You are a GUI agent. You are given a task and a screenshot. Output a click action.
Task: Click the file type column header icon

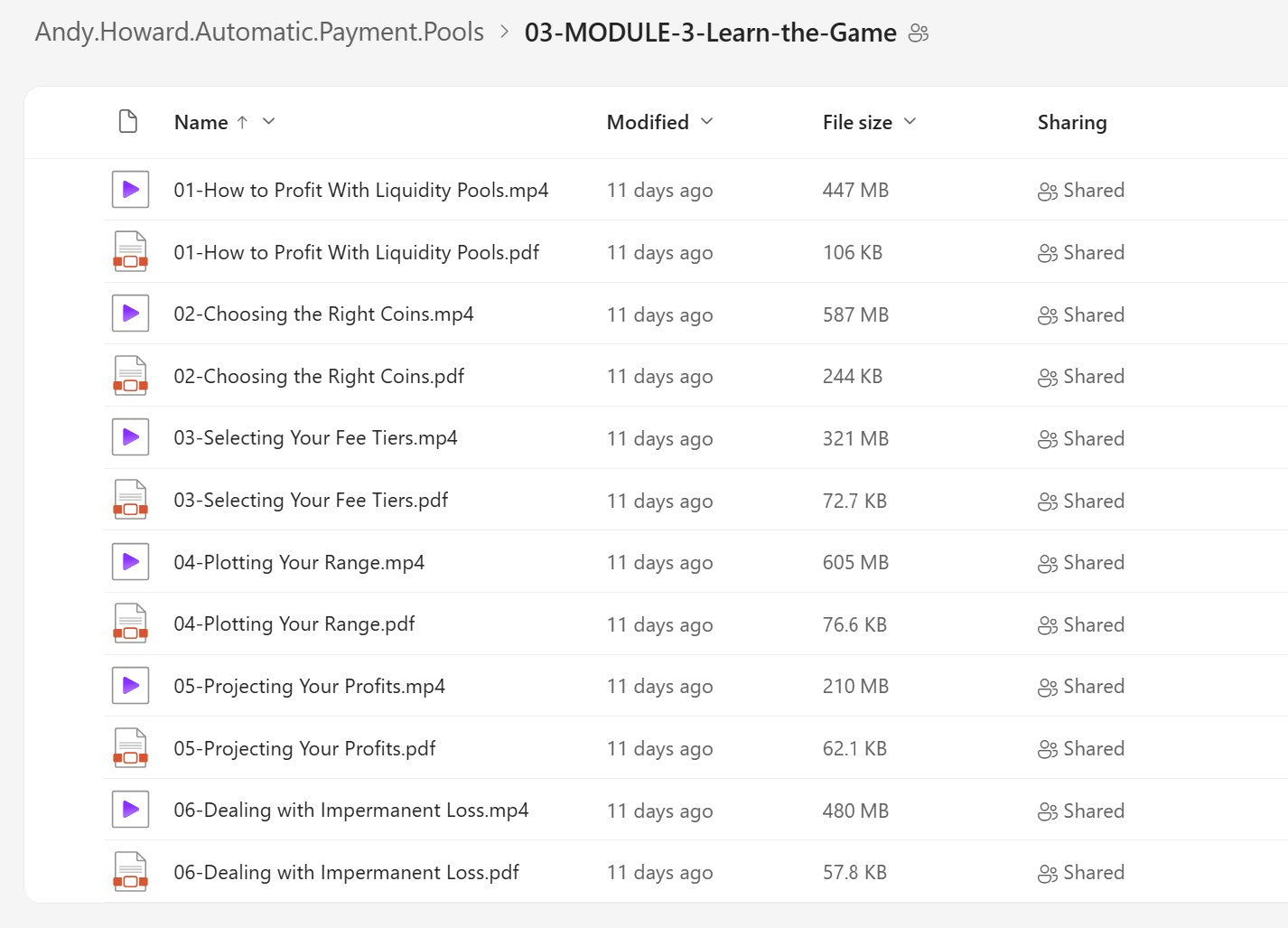(128, 121)
